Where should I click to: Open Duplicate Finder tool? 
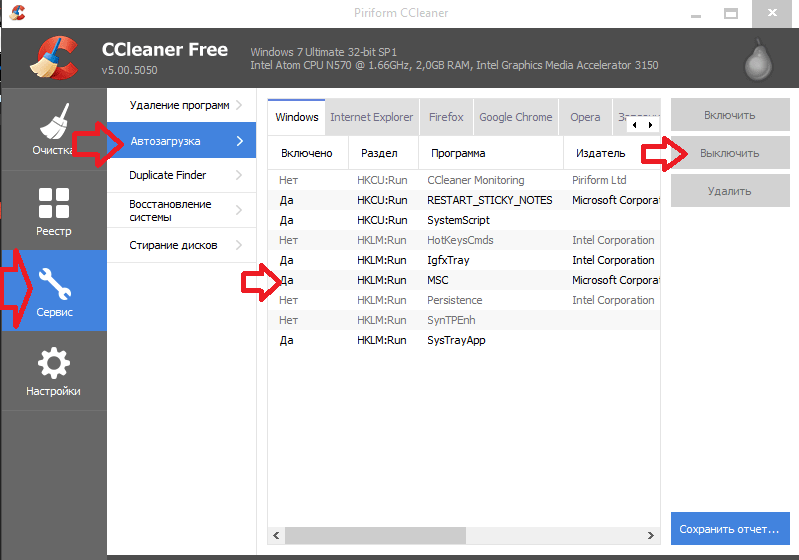click(181, 175)
